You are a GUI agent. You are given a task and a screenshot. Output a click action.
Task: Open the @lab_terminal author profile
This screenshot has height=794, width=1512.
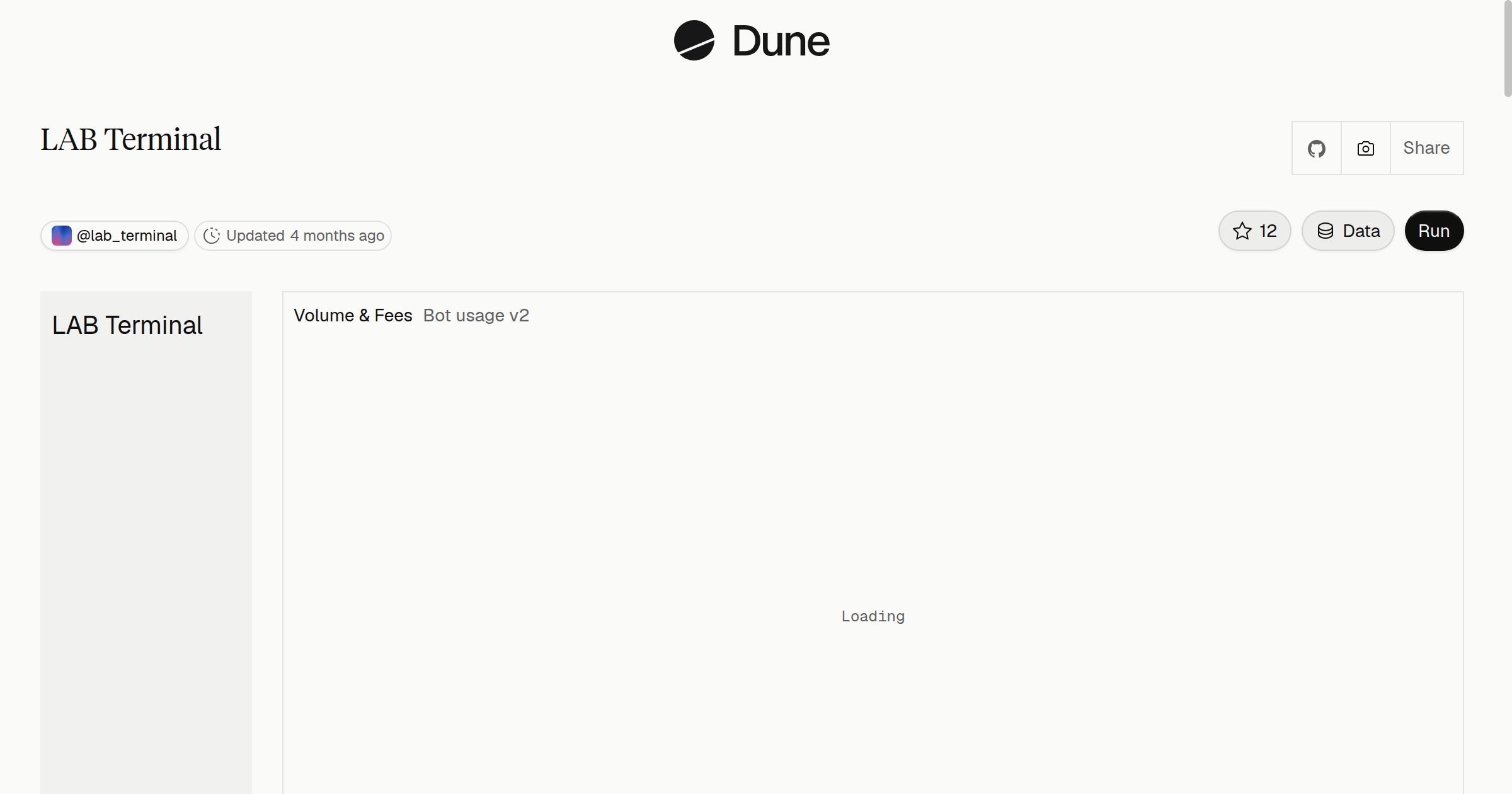click(x=115, y=236)
